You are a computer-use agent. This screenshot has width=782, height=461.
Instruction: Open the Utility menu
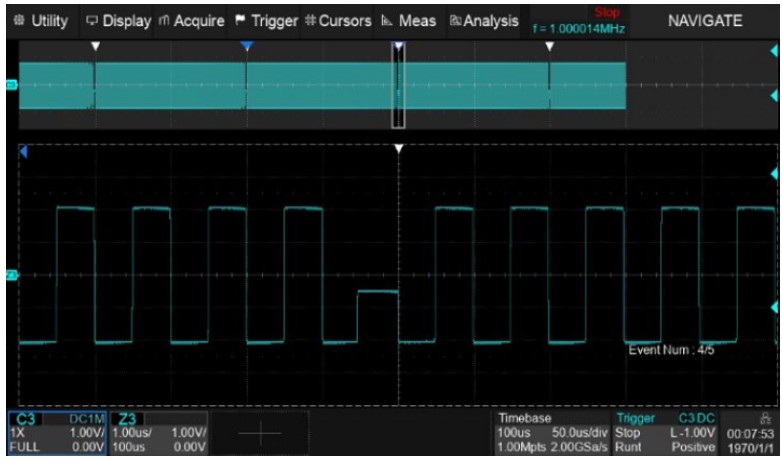coord(40,20)
